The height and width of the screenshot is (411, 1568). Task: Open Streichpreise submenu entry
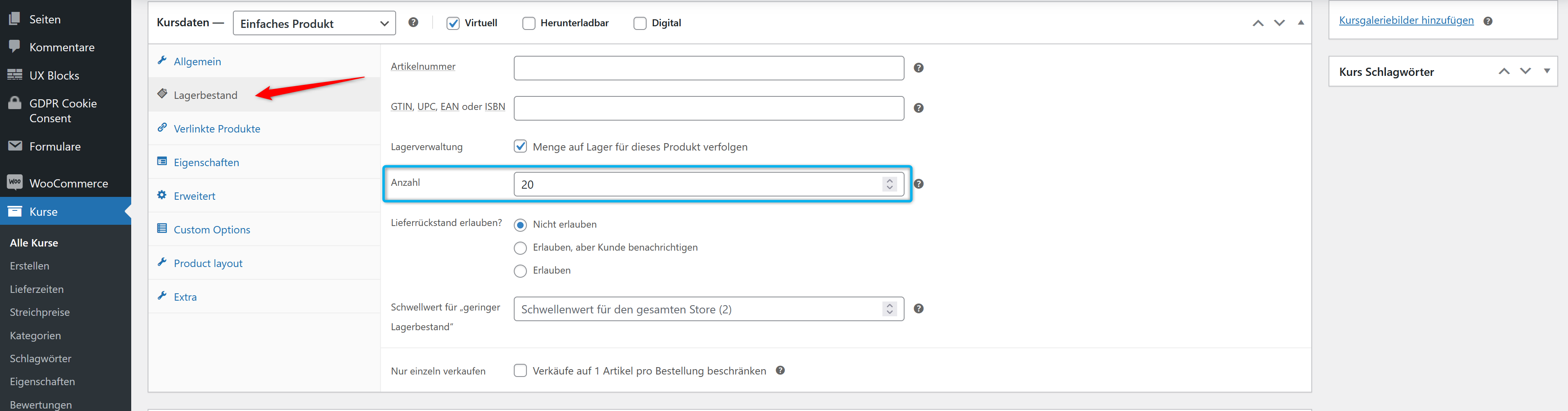(39, 312)
